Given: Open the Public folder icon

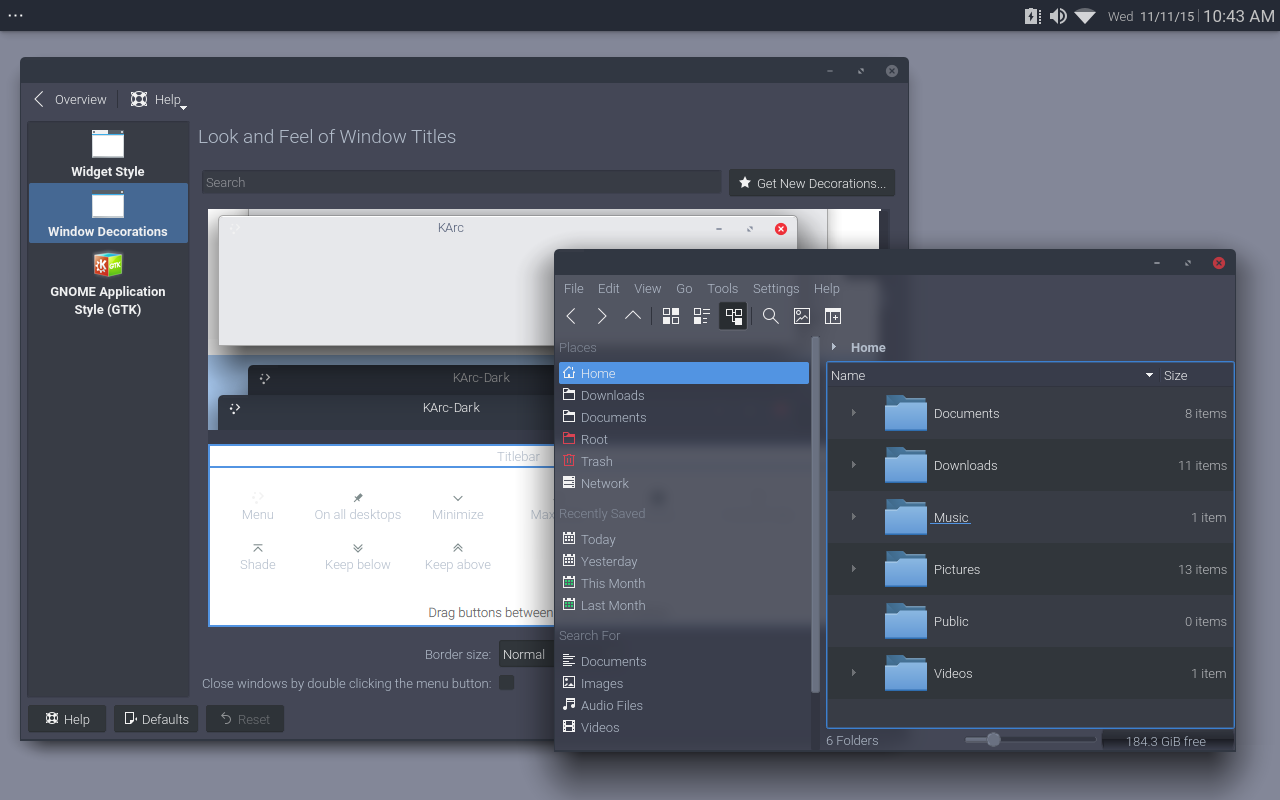Looking at the screenshot, I should [x=906, y=621].
